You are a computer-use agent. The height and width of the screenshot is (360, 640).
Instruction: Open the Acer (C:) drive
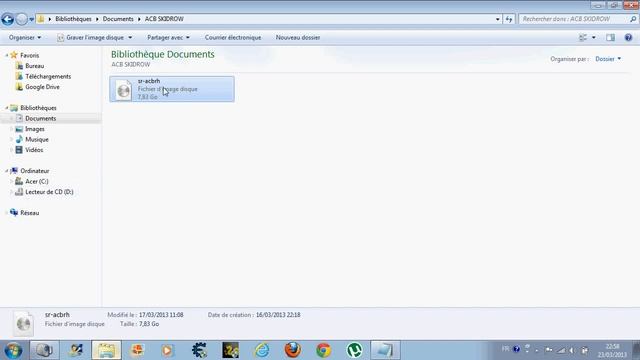pos(36,181)
